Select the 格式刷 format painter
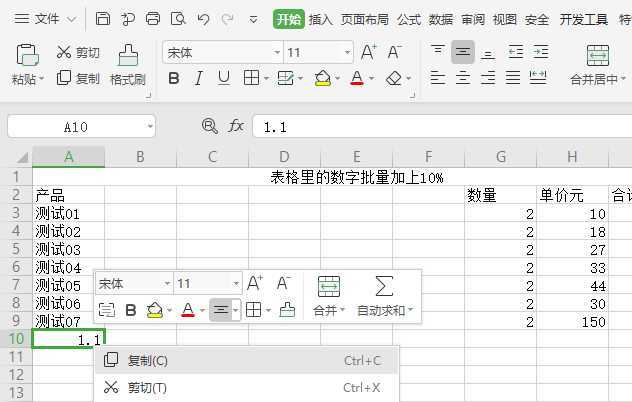The height and width of the screenshot is (402, 632). coord(128,65)
